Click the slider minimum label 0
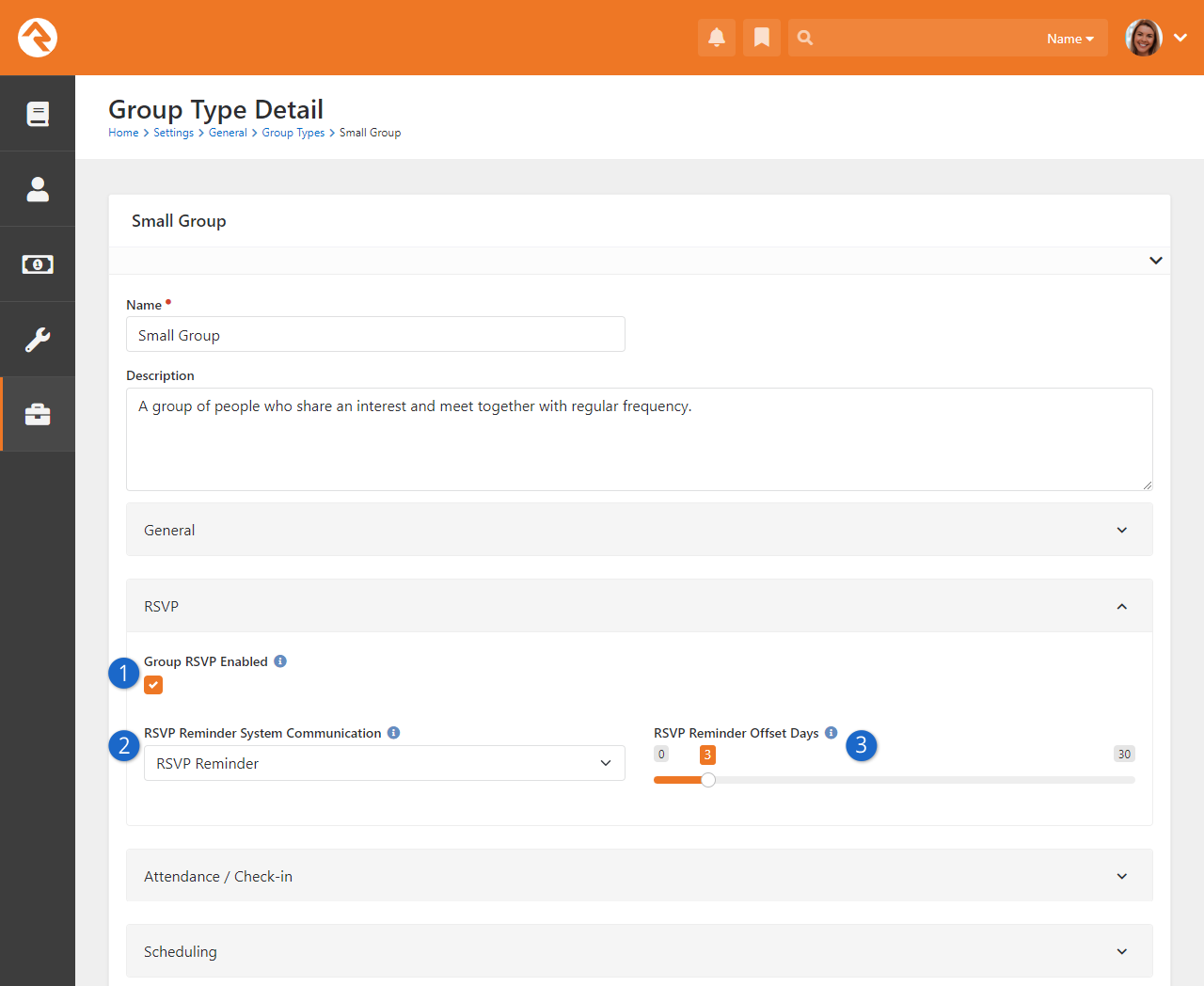Viewport: 1204px width, 986px height. 661,754
